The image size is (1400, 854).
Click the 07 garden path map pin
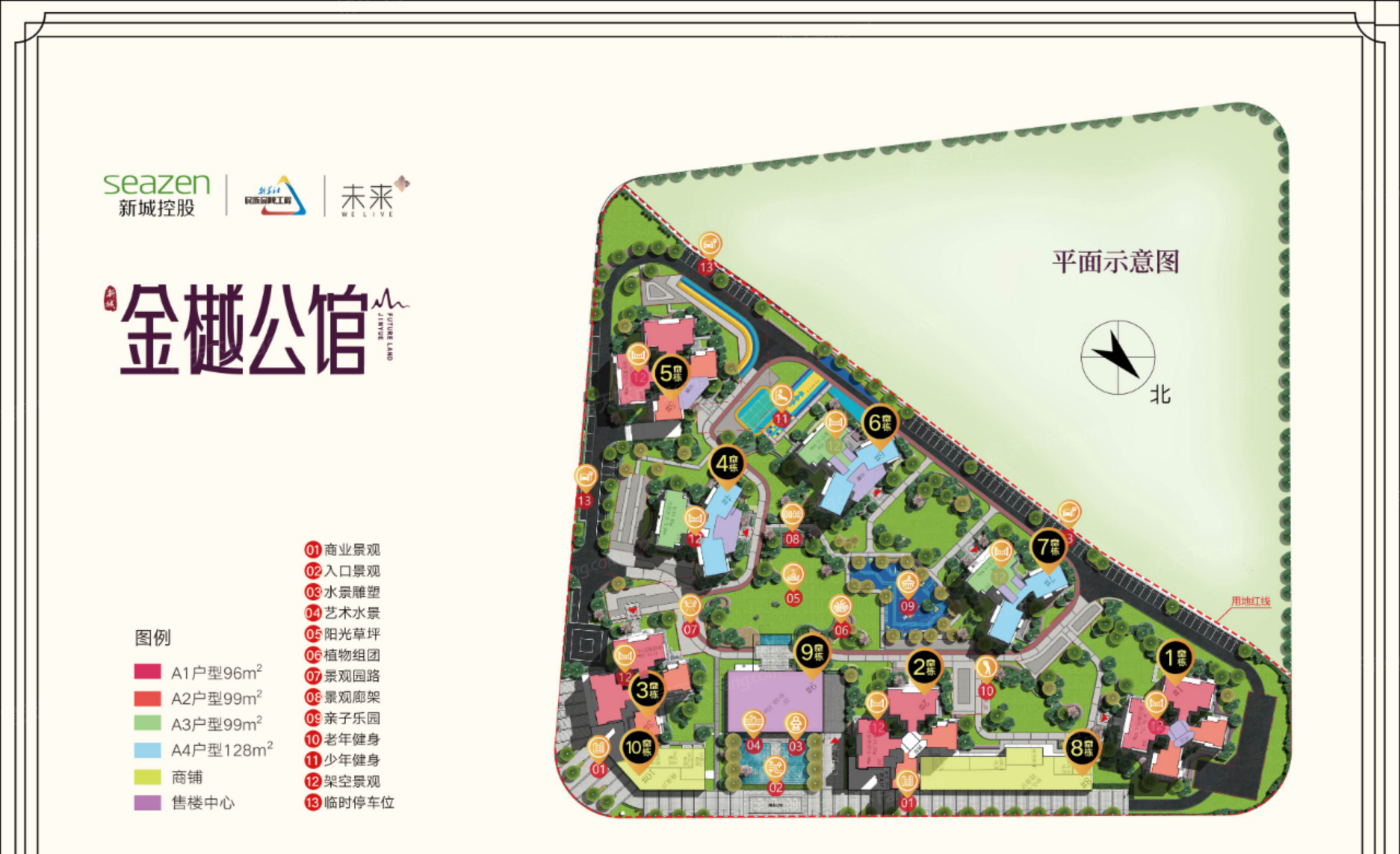coord(691,617)
